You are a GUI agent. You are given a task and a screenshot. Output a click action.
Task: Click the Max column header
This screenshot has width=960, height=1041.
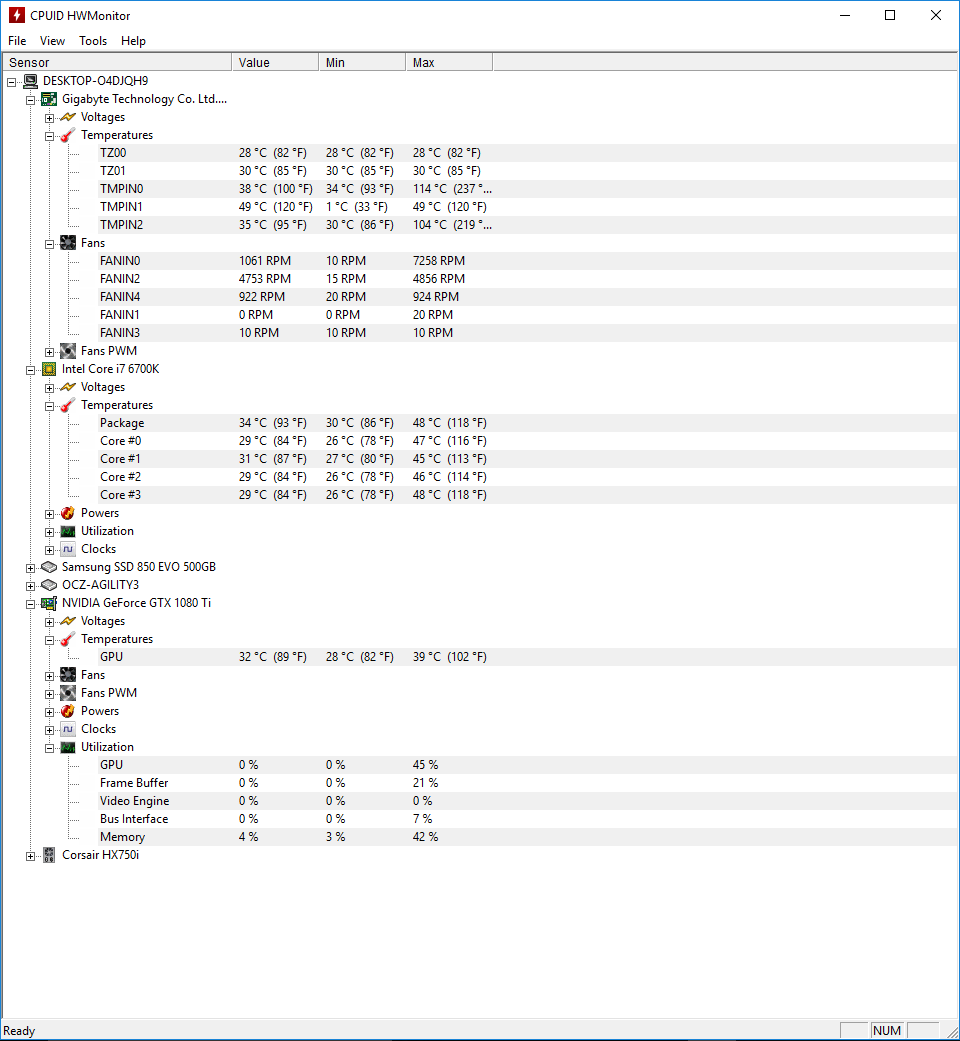coord(449,62)
